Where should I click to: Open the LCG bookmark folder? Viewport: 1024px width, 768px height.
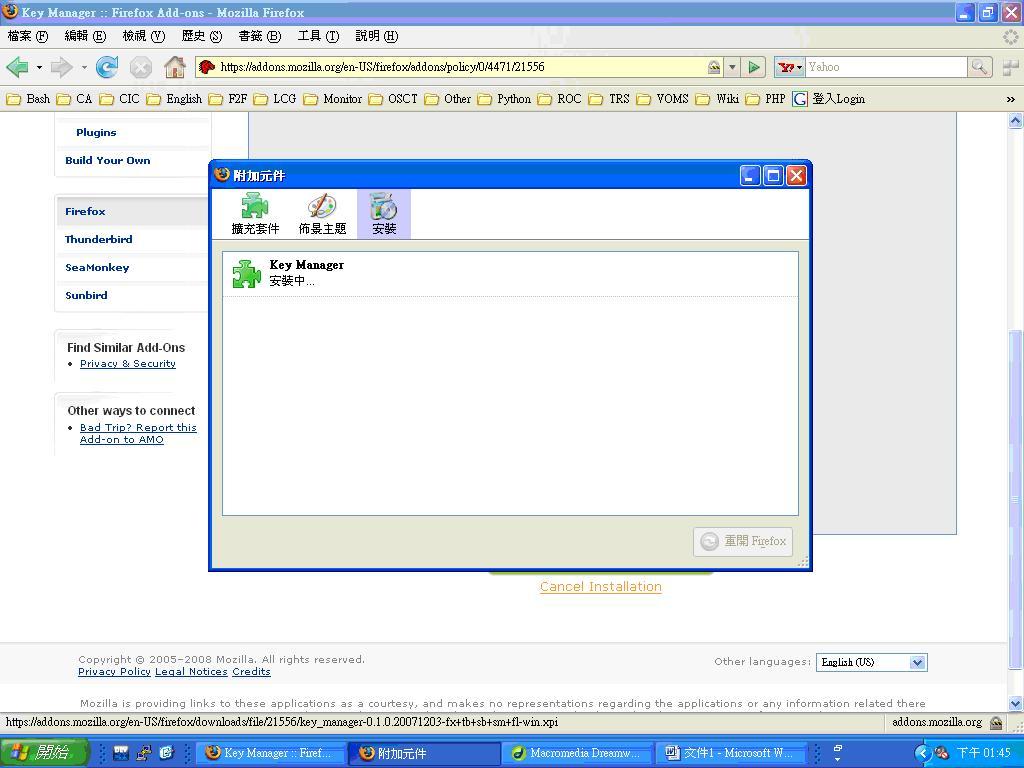(x=275, y=99)
